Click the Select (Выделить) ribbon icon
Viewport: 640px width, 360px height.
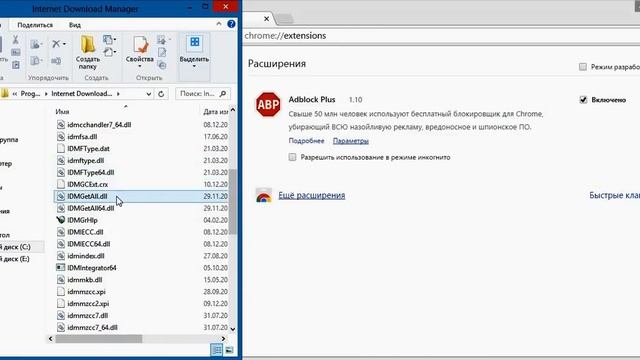tap(195, 43)
